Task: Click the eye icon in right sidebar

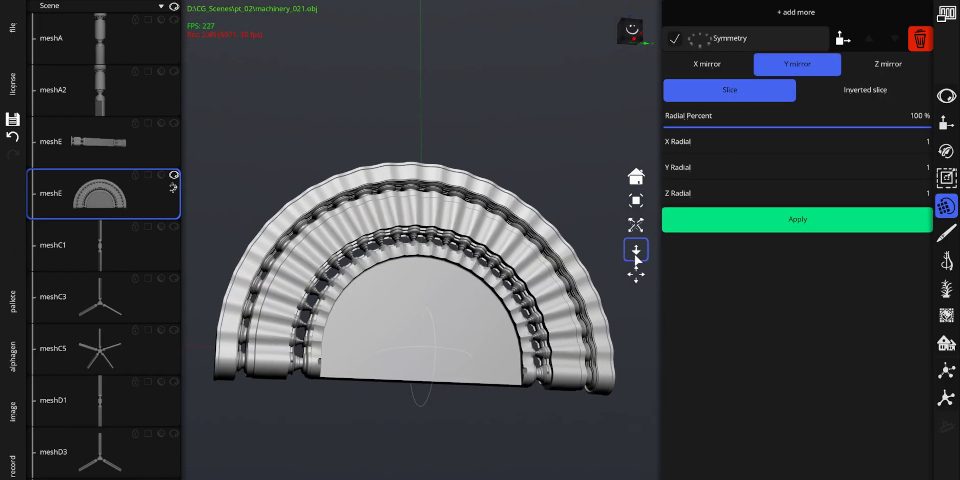Action: point(946,97)
